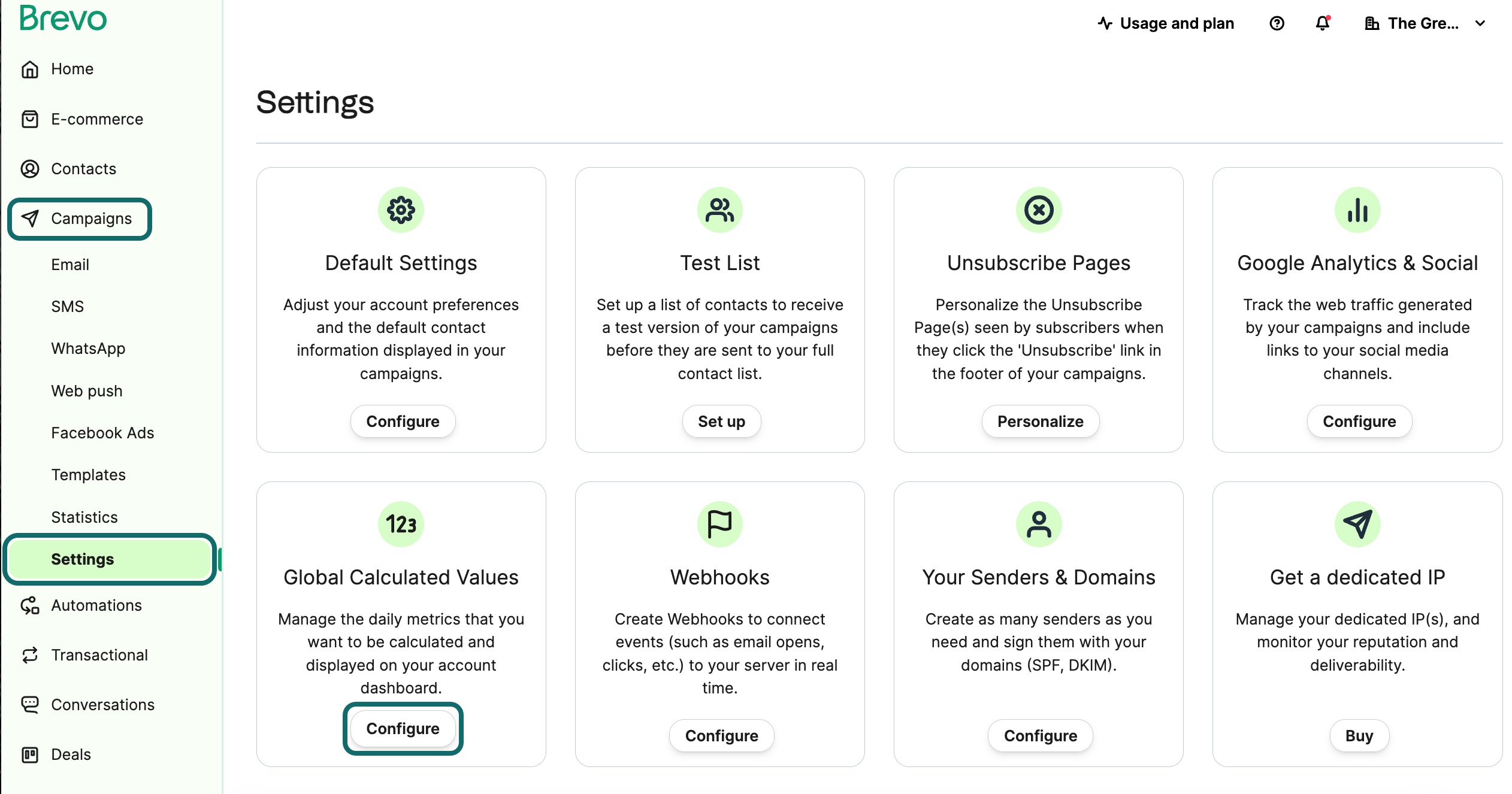
Task: Select the Transactional arrows icon
Action: click(30, 654)
